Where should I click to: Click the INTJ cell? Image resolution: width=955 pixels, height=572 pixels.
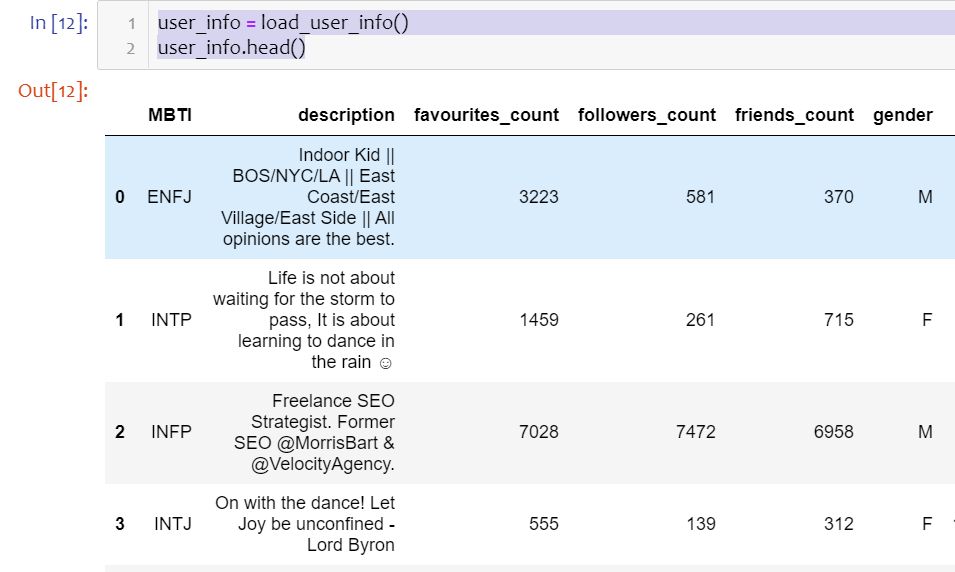(173, 524)
